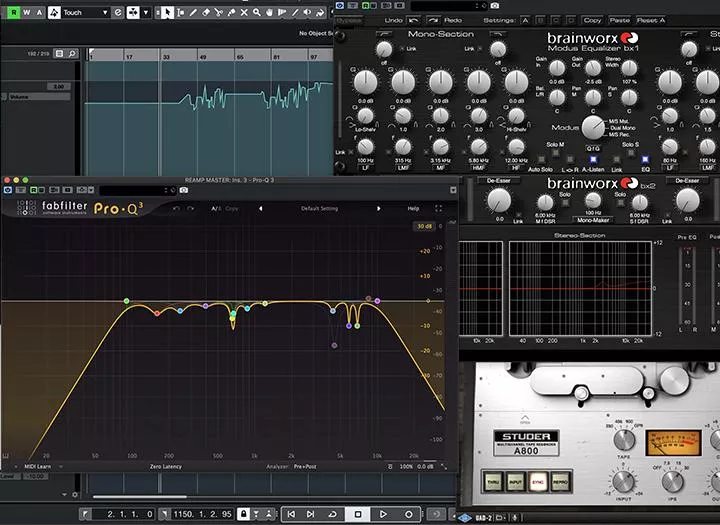This screenshot has width=720, height=525.
Task: Select next Pro-Q 3 preset arrow
Action: pos(378,209)
